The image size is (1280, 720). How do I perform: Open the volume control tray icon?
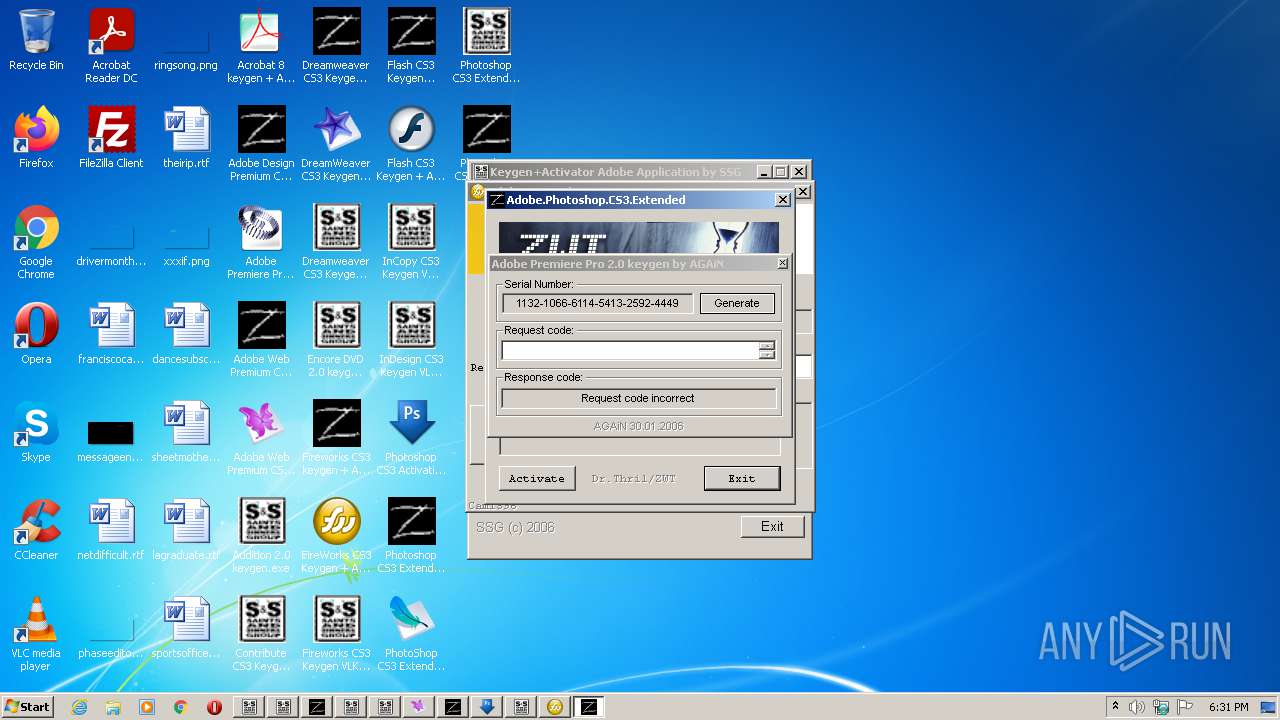1137,707
